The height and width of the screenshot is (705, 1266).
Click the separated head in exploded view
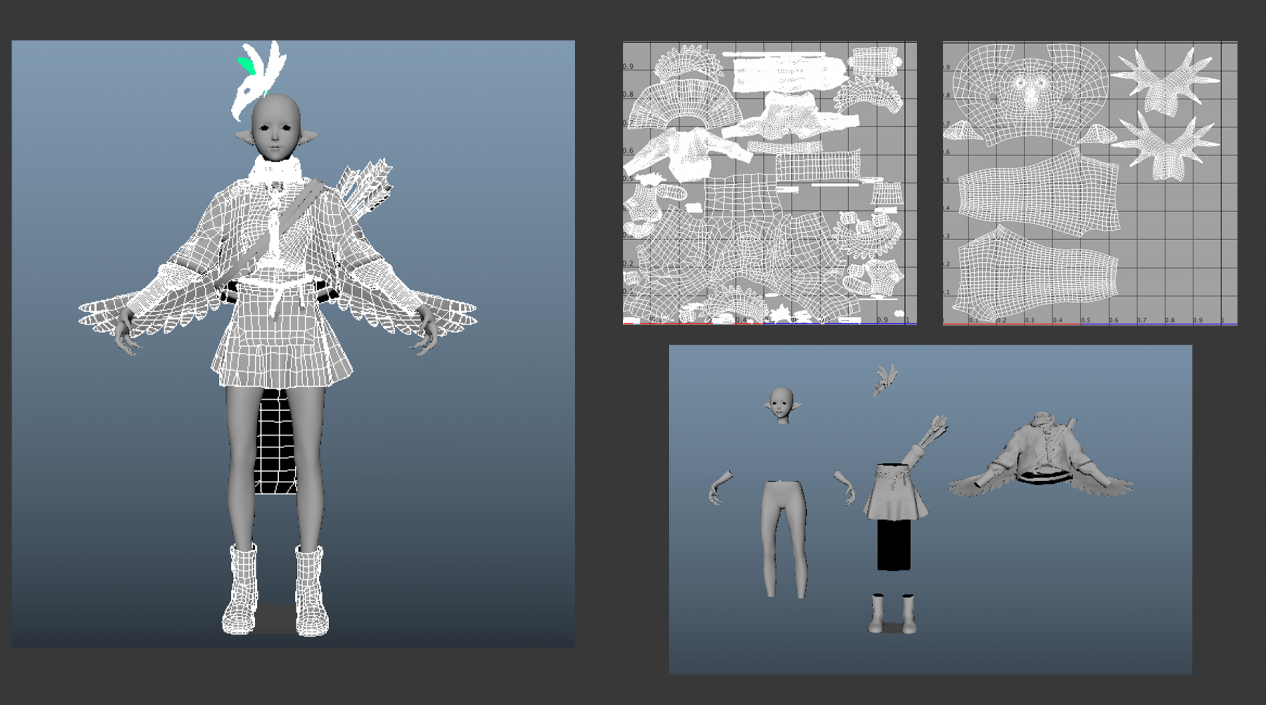tap(782, 405)
